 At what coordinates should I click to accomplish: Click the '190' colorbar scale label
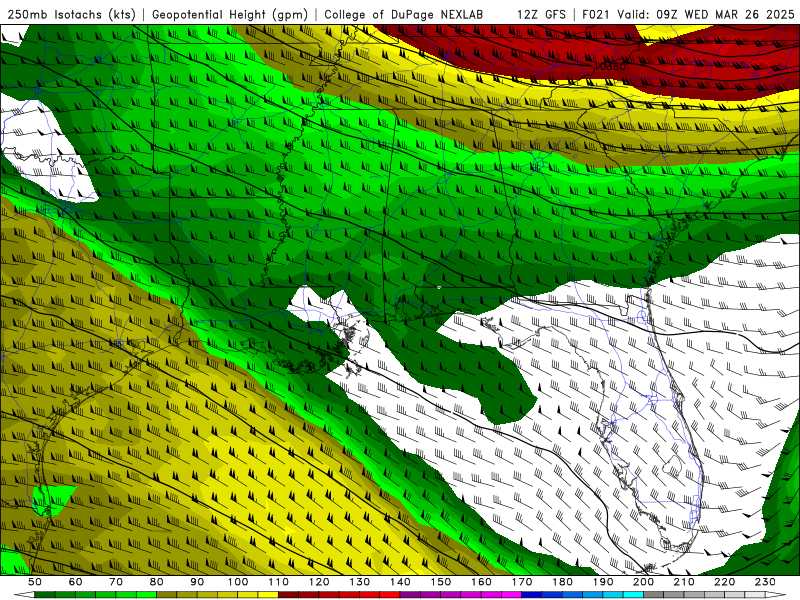603,582
